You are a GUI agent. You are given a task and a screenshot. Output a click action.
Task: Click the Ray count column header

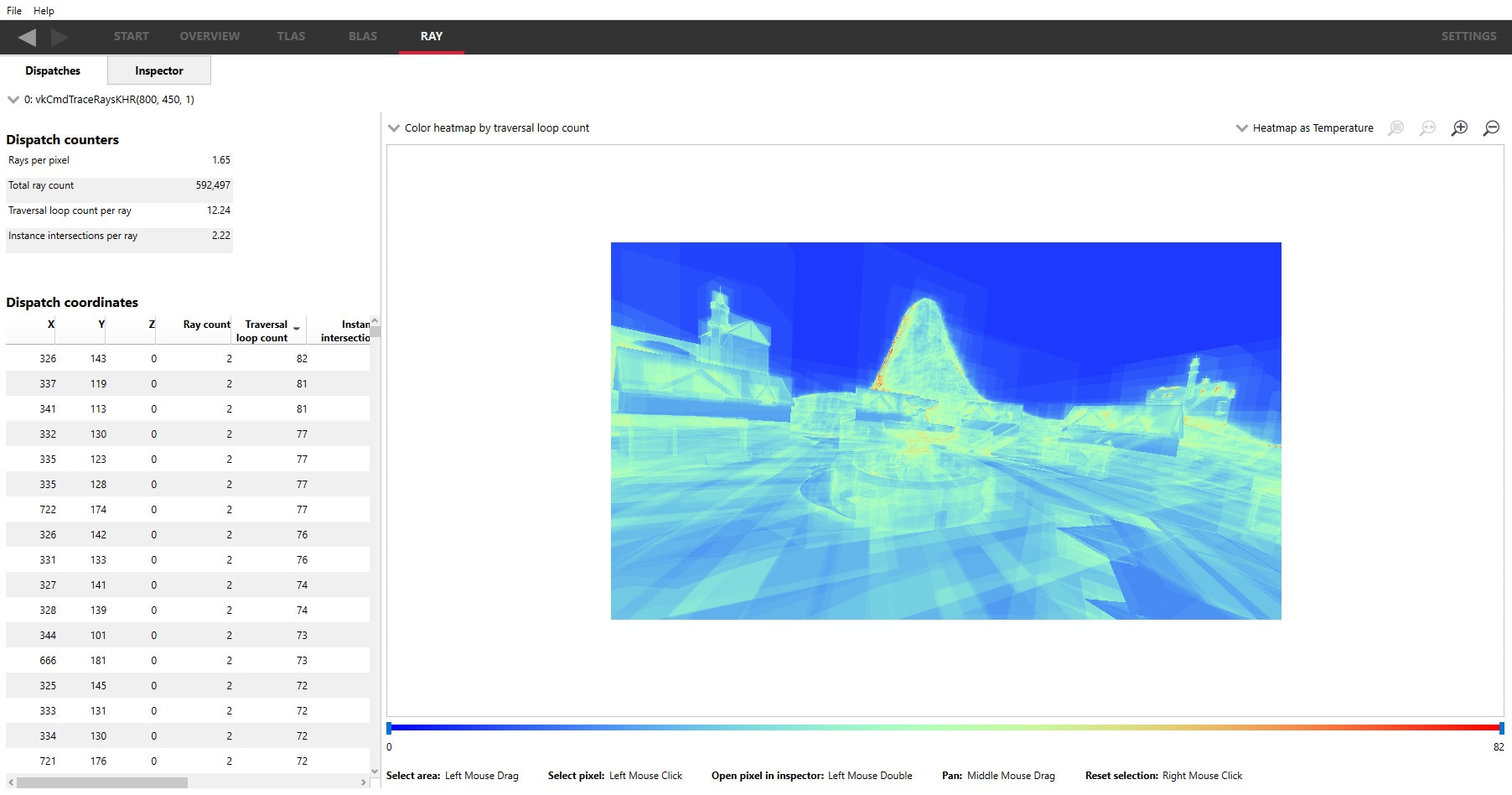(206, 325)
